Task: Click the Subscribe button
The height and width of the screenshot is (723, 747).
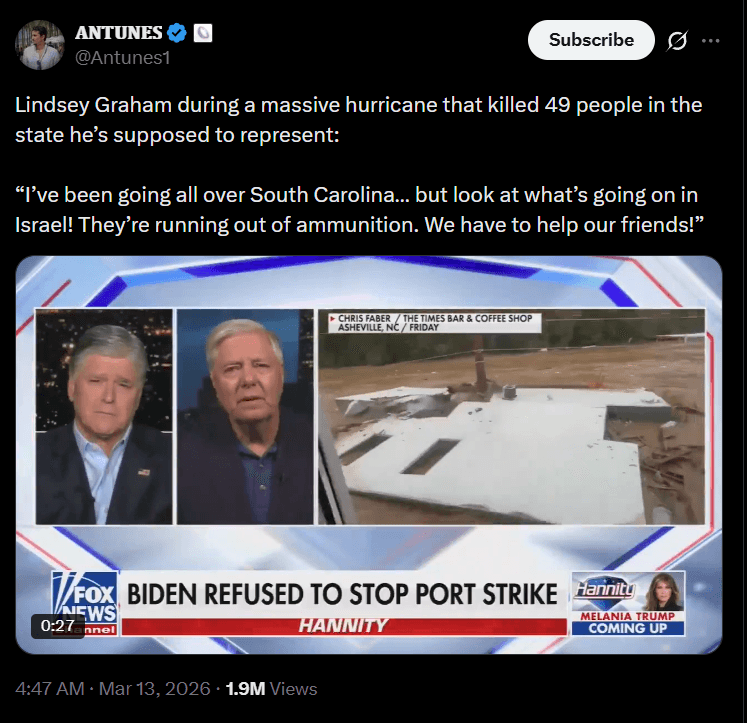Action: (x=591, y=40)
